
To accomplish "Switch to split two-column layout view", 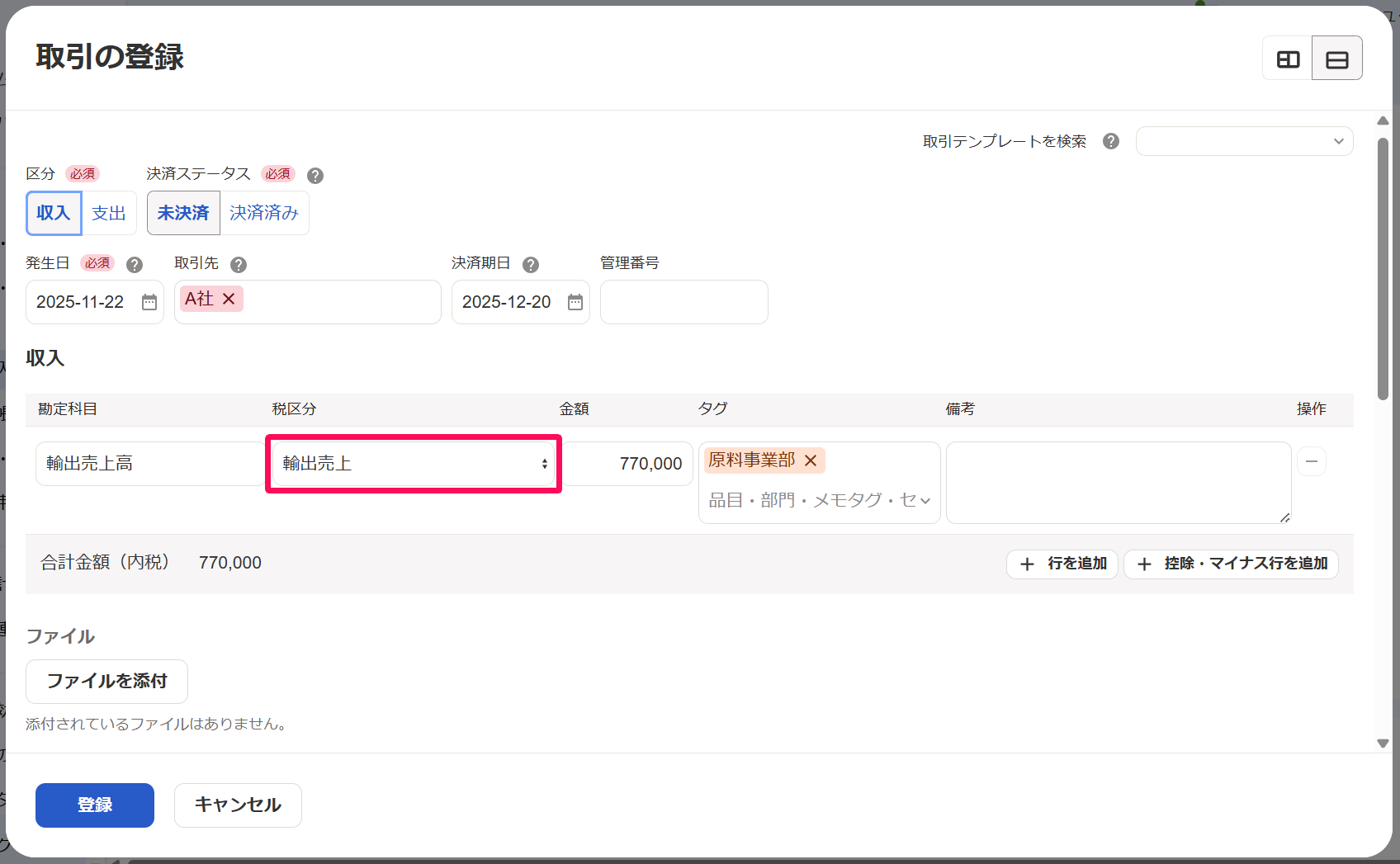I will (x=1288, y=59).
